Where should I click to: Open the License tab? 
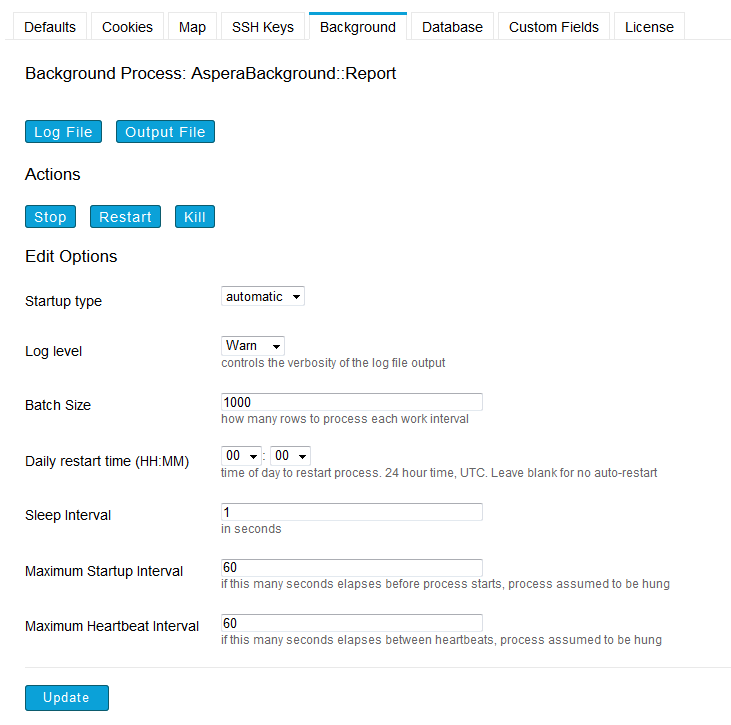pyautogui.click(x=649, y=27)
